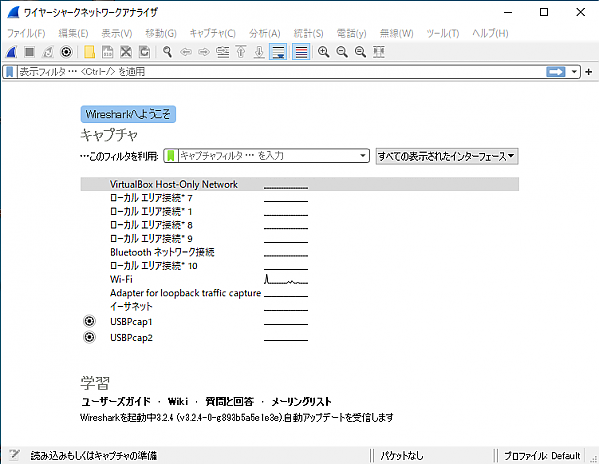The image size is (599, 464).
Task: Add a display filter button plus
Action: click(x=589, y=72)
